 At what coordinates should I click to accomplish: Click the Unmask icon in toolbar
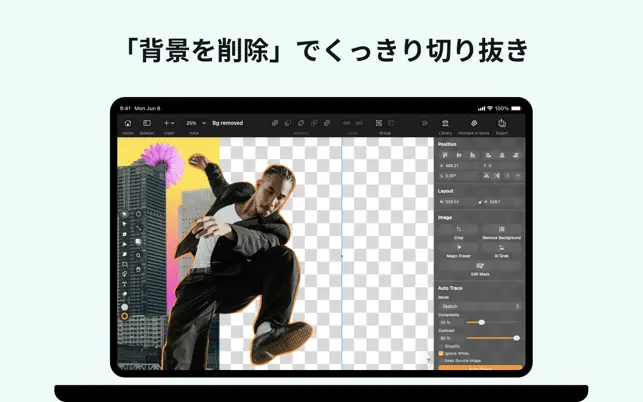point(360,123)
